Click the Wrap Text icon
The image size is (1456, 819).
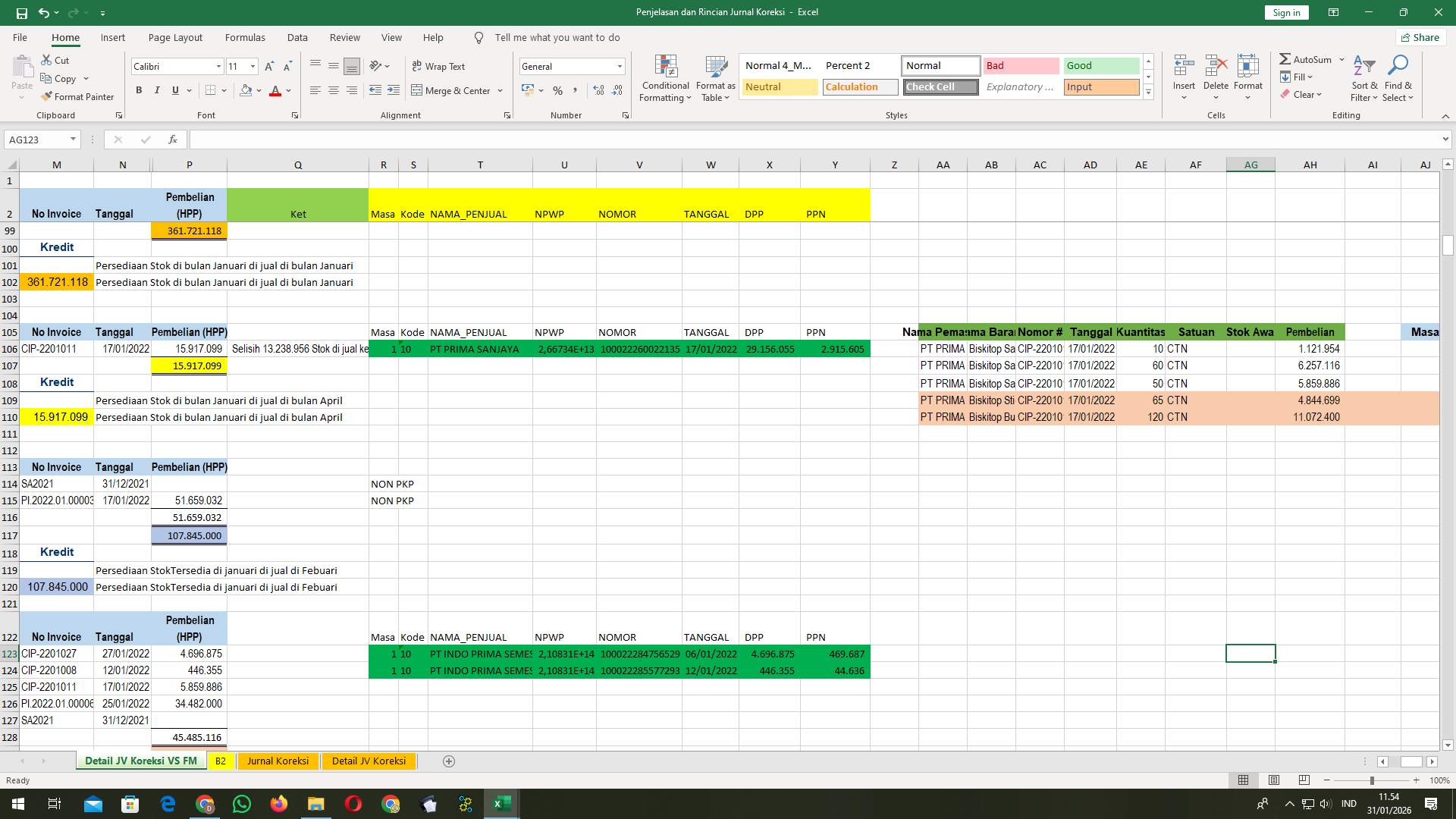[x=419, y=66]
